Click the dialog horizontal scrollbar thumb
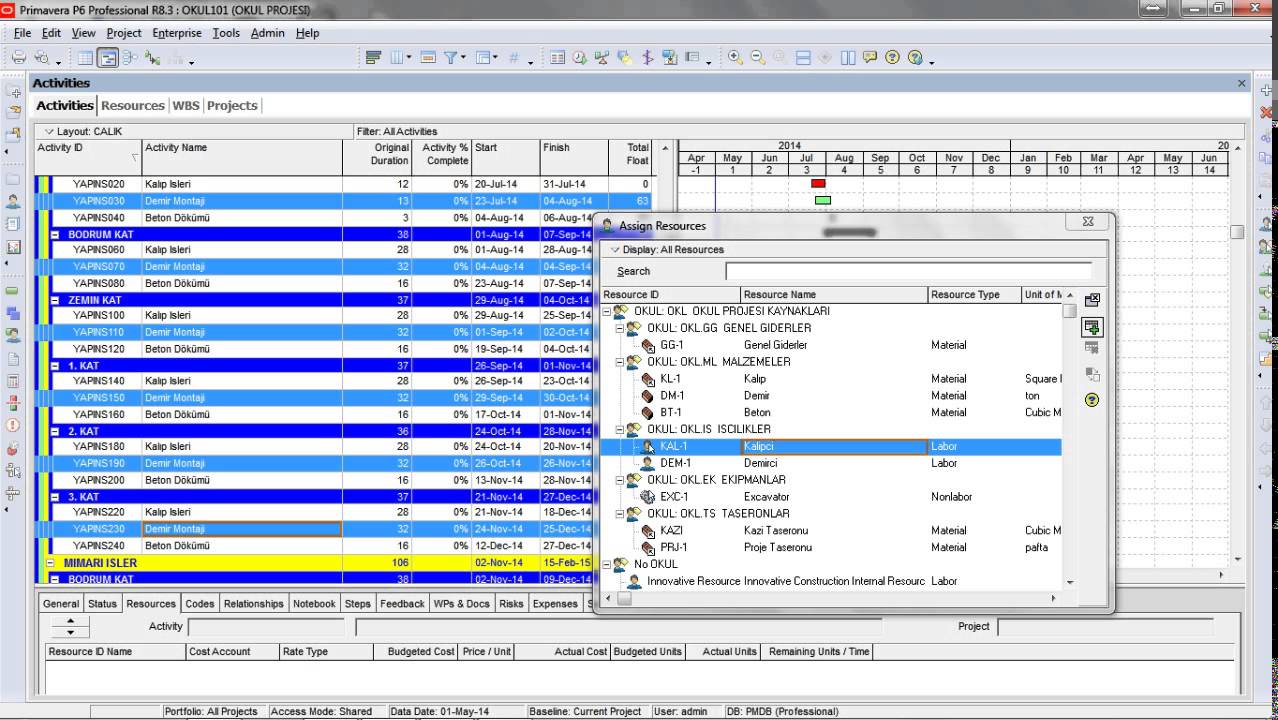Image resolution: width=1278 pixels, height=720 pixels. [x=624, y=598]
